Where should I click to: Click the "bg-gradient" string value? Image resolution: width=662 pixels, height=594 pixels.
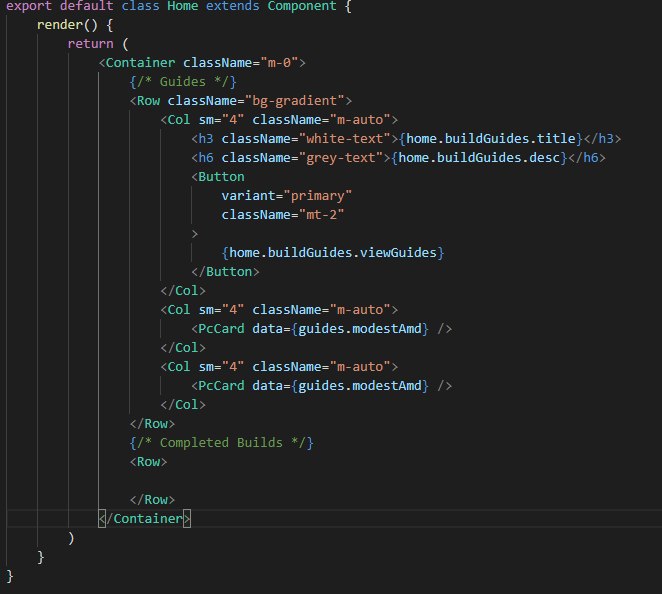(x=298, y=101)
